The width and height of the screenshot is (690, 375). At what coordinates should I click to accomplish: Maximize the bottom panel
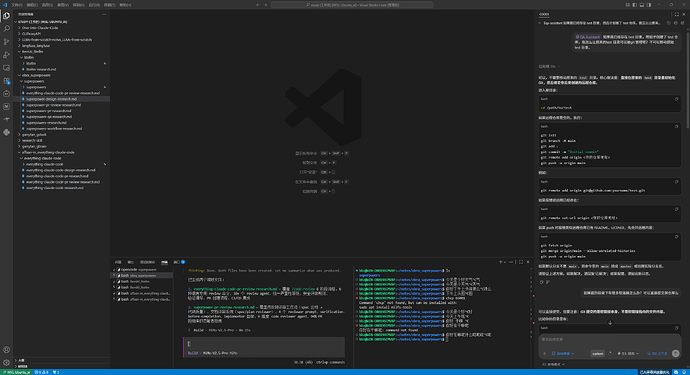[x=521, y=262]
